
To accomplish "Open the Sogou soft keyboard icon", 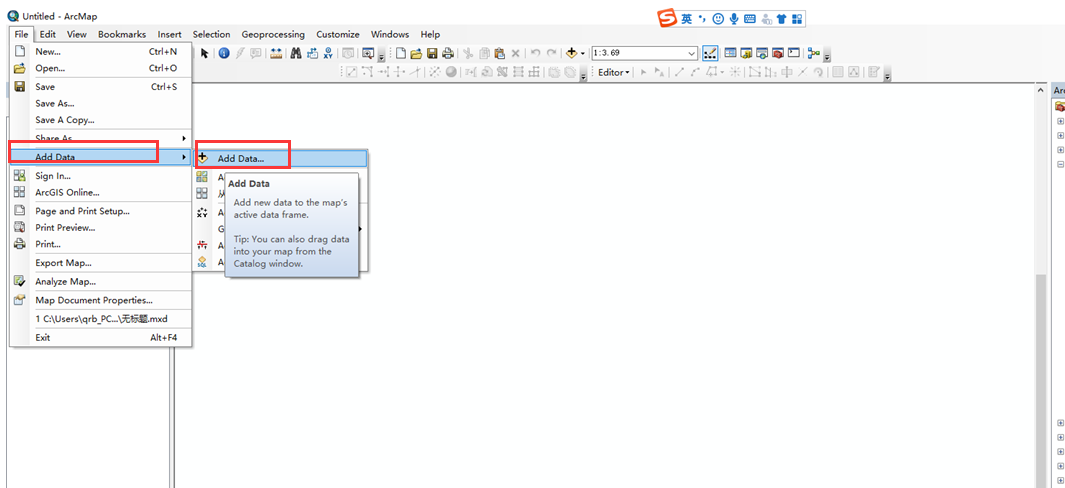I will [x=750, y=19].
